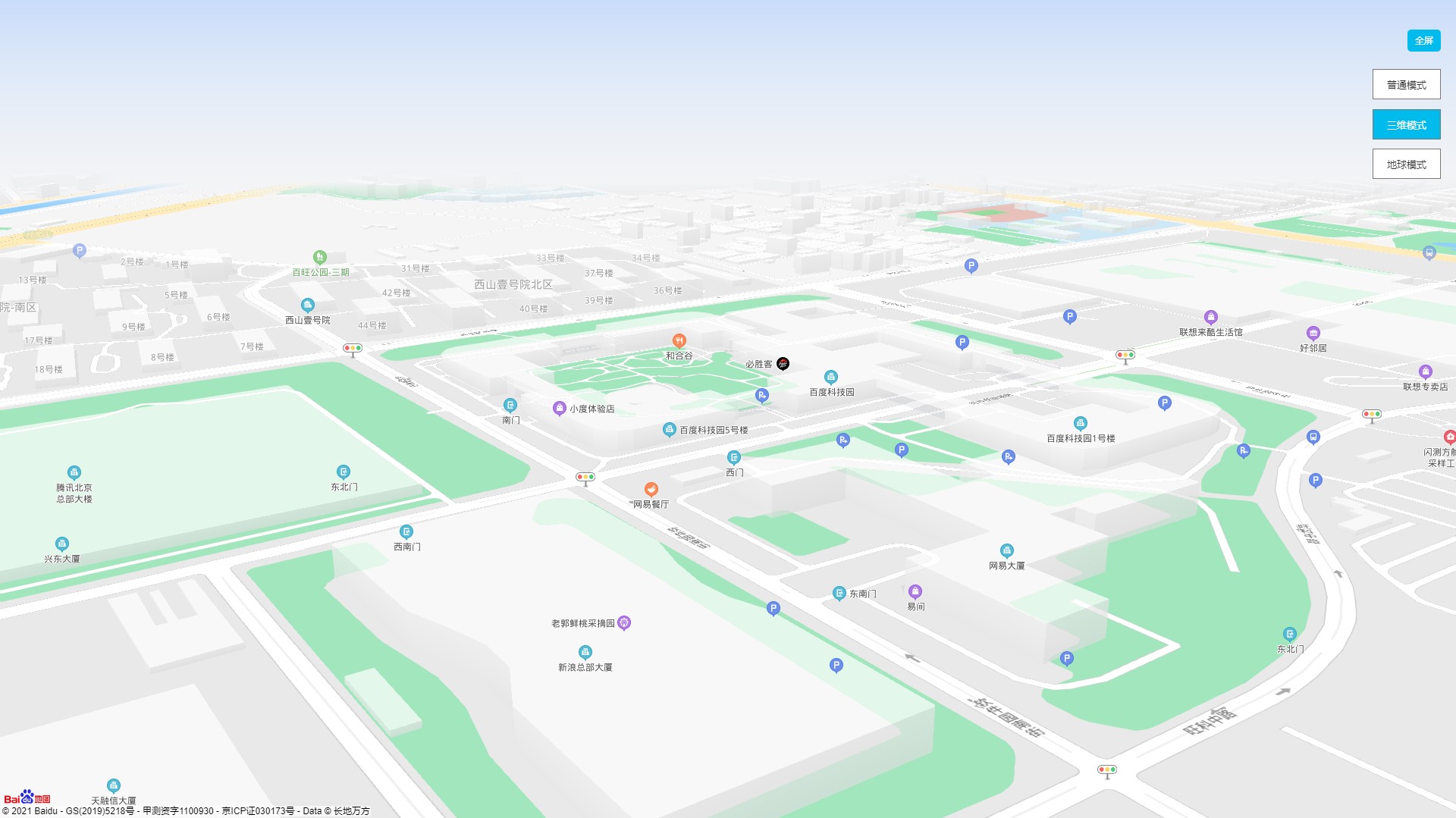Screen dimensions: 1456x818
Task: Click the 东北门 gate icon near 旺科中路
Action: [x=1290, y=634]
